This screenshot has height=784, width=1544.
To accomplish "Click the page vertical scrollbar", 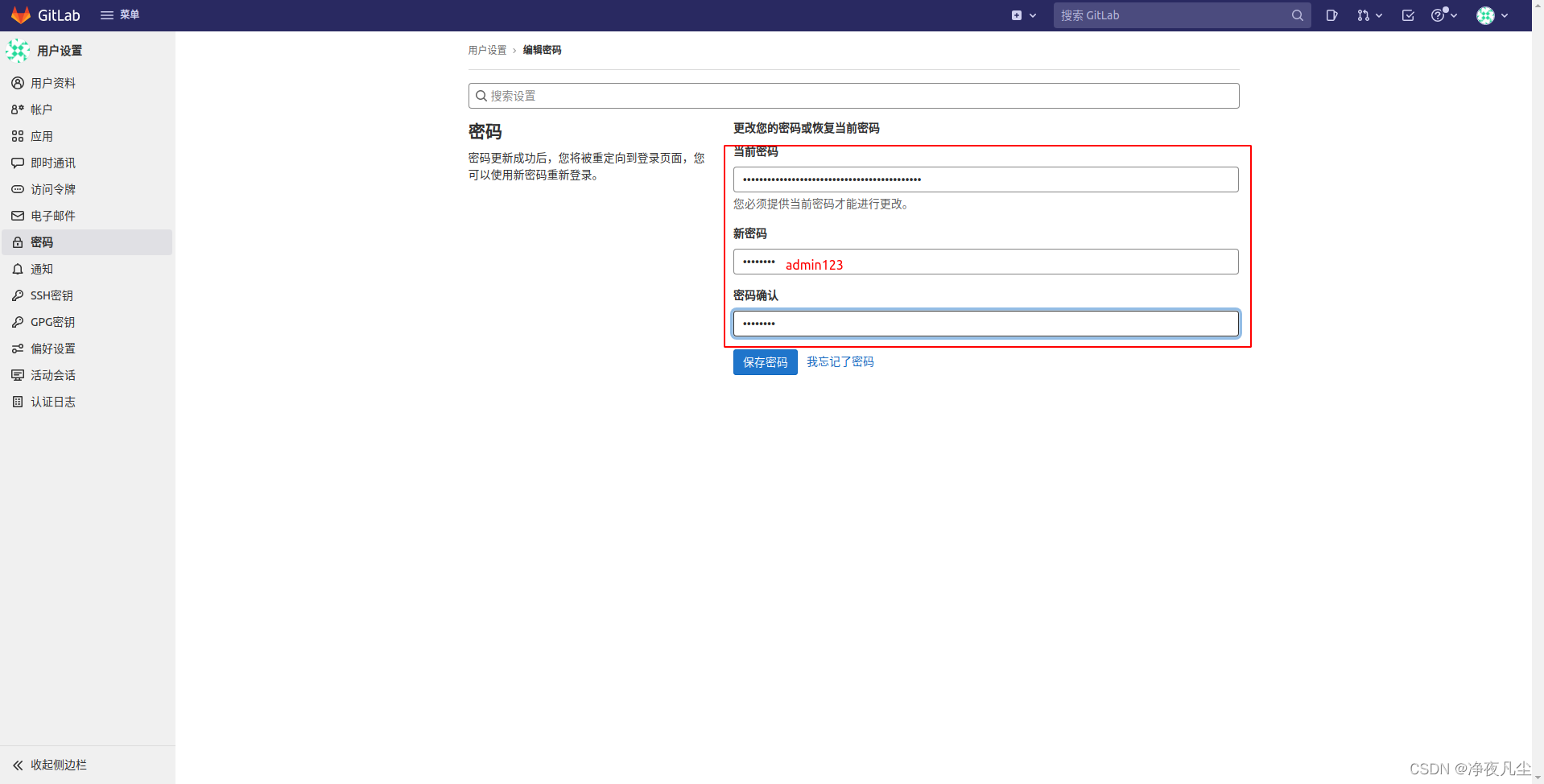I will (1538, 392).
